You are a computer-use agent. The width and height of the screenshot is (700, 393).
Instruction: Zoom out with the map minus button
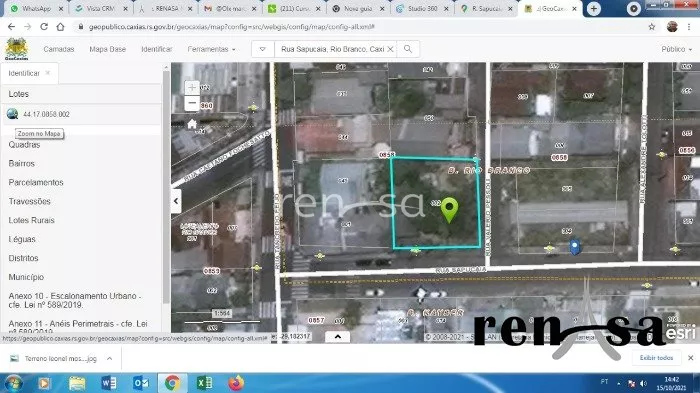192,103
